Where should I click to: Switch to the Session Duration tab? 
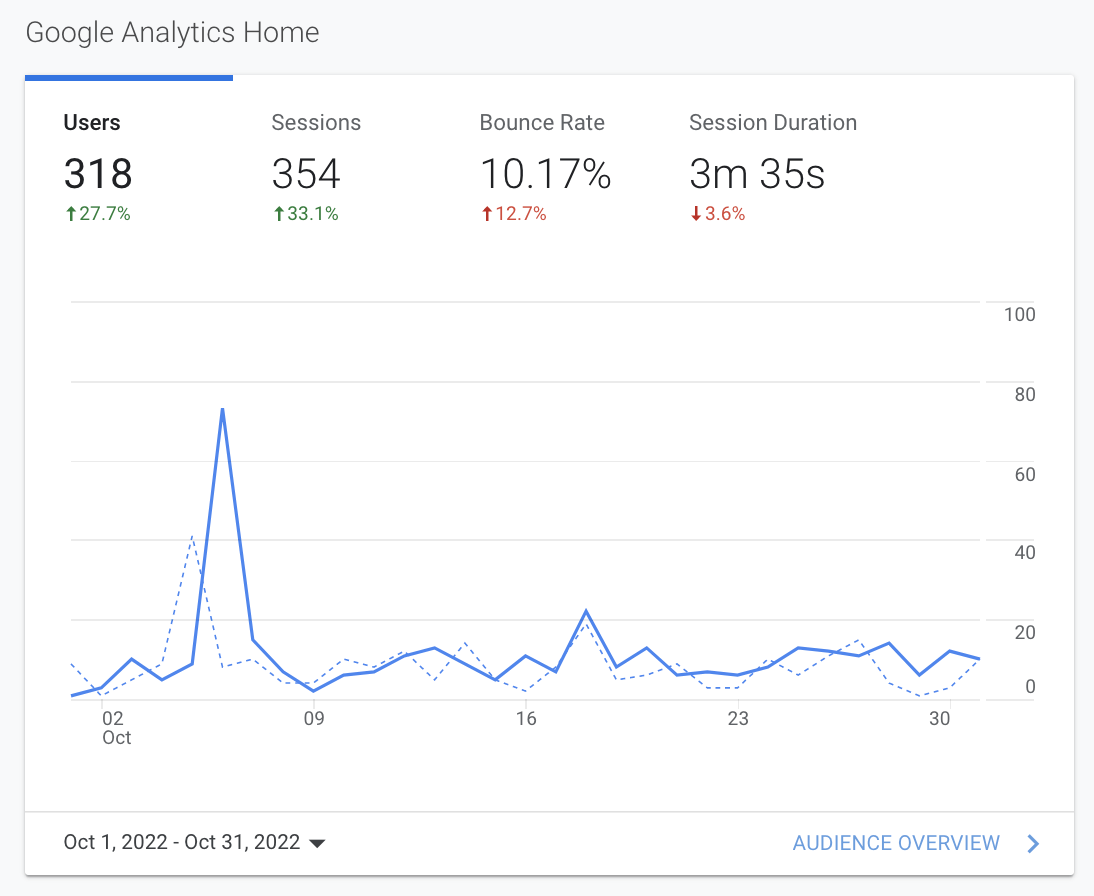(x=772, y=167)
